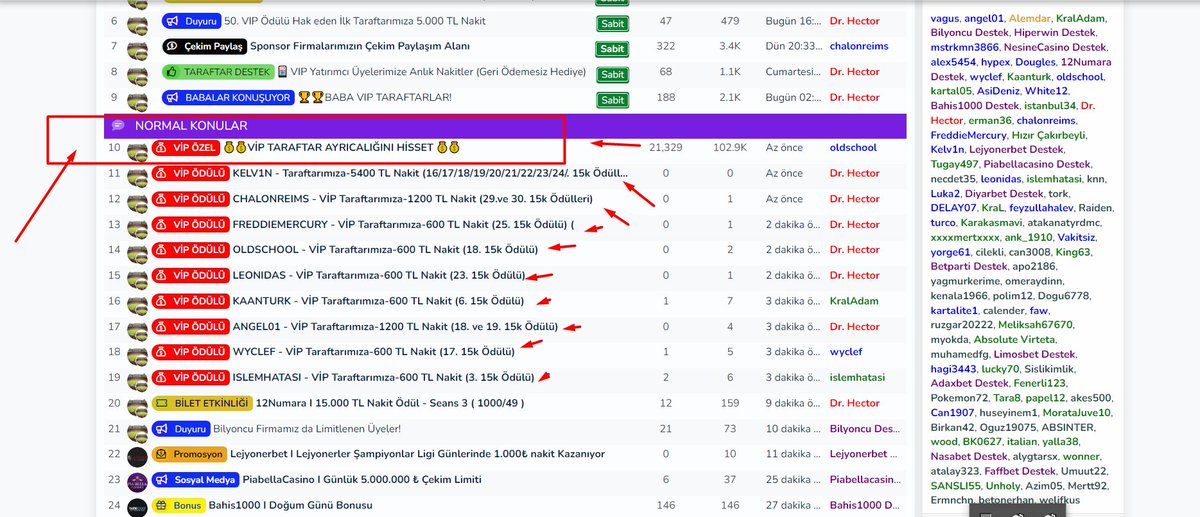This screenshot has height=517, width=1200.
Task: Select the Sosyal Medya tag
Action: 195,479
